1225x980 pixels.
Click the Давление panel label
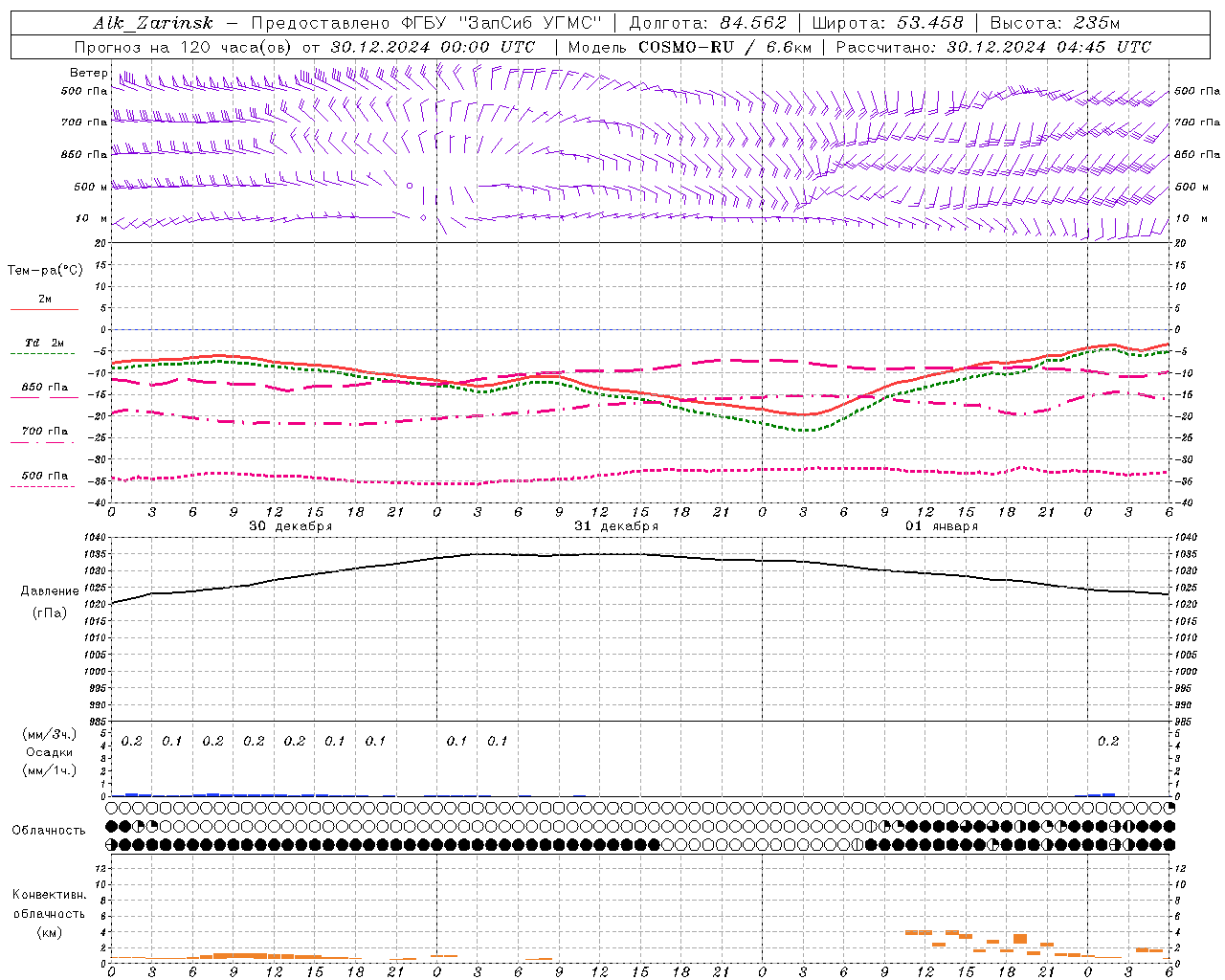point(50,591)
